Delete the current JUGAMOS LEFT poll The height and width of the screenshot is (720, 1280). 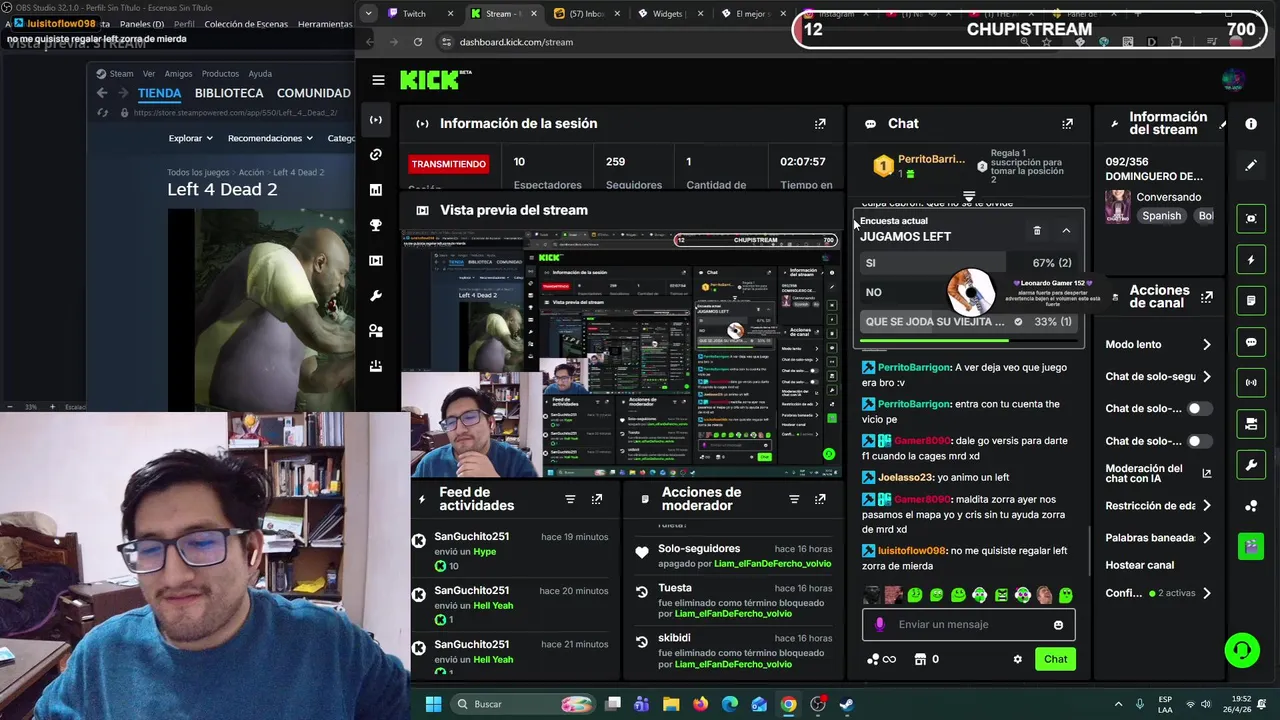(1037, 231)
